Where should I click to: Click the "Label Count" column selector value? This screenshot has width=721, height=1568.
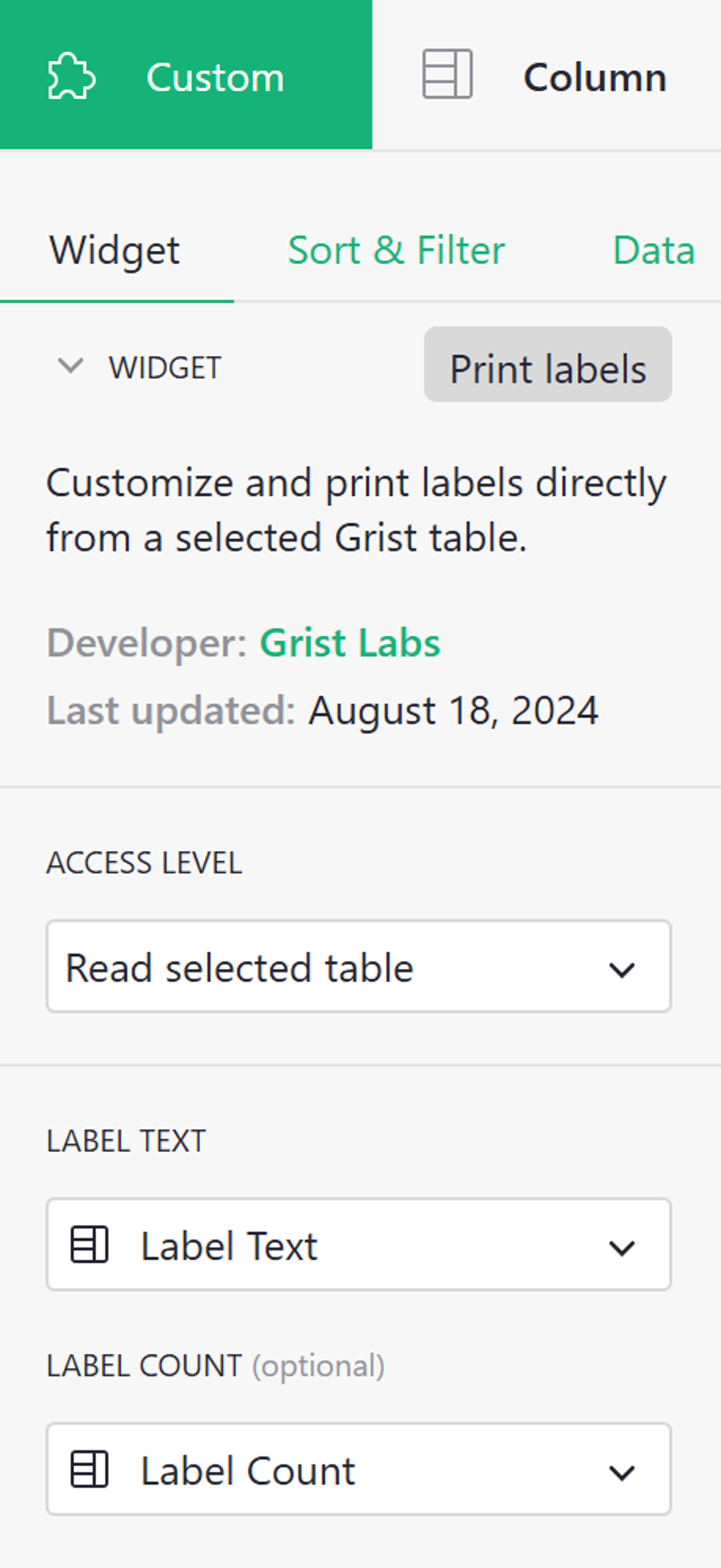[x=248, y=1471]
